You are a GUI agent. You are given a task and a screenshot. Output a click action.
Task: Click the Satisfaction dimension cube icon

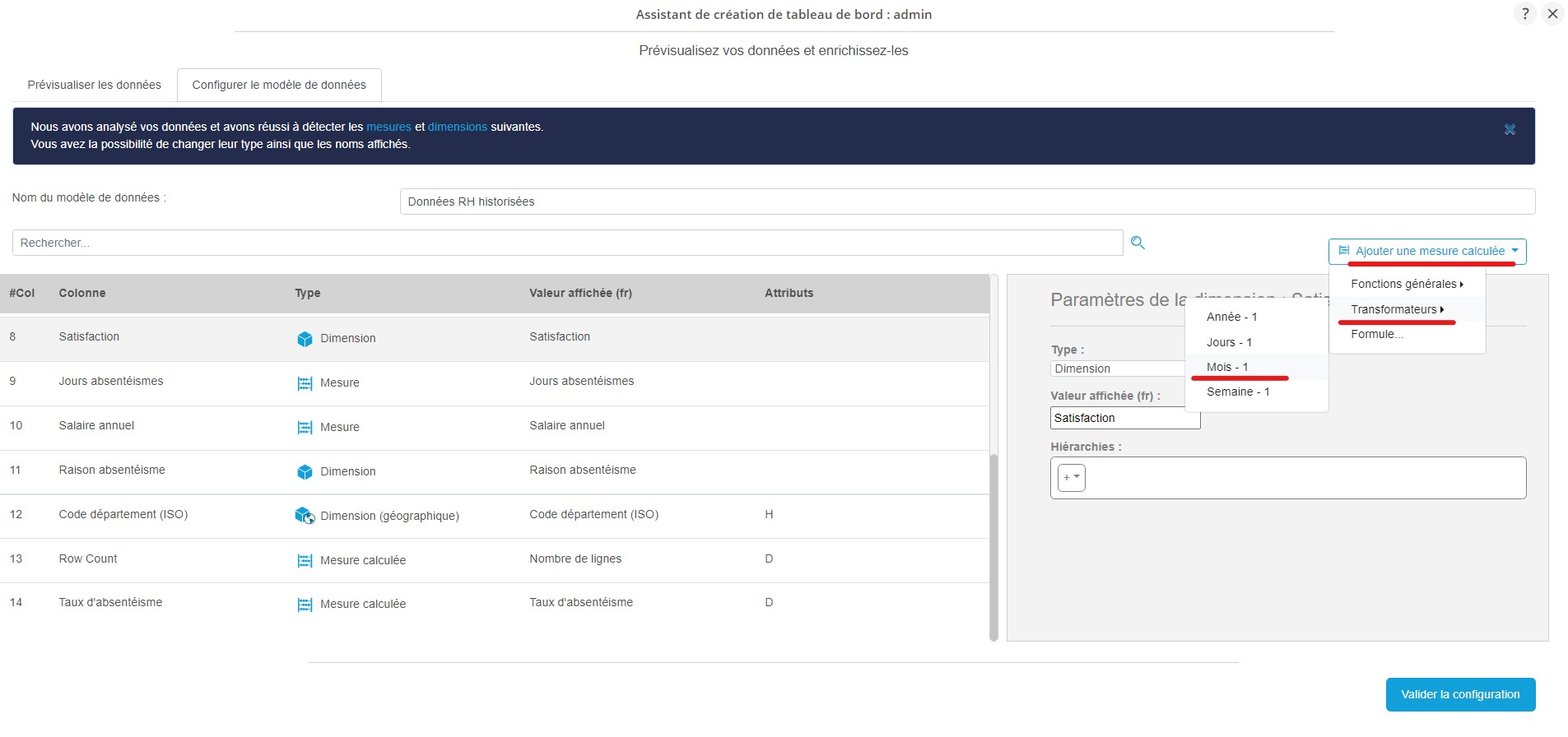click(x=305, y=339)
